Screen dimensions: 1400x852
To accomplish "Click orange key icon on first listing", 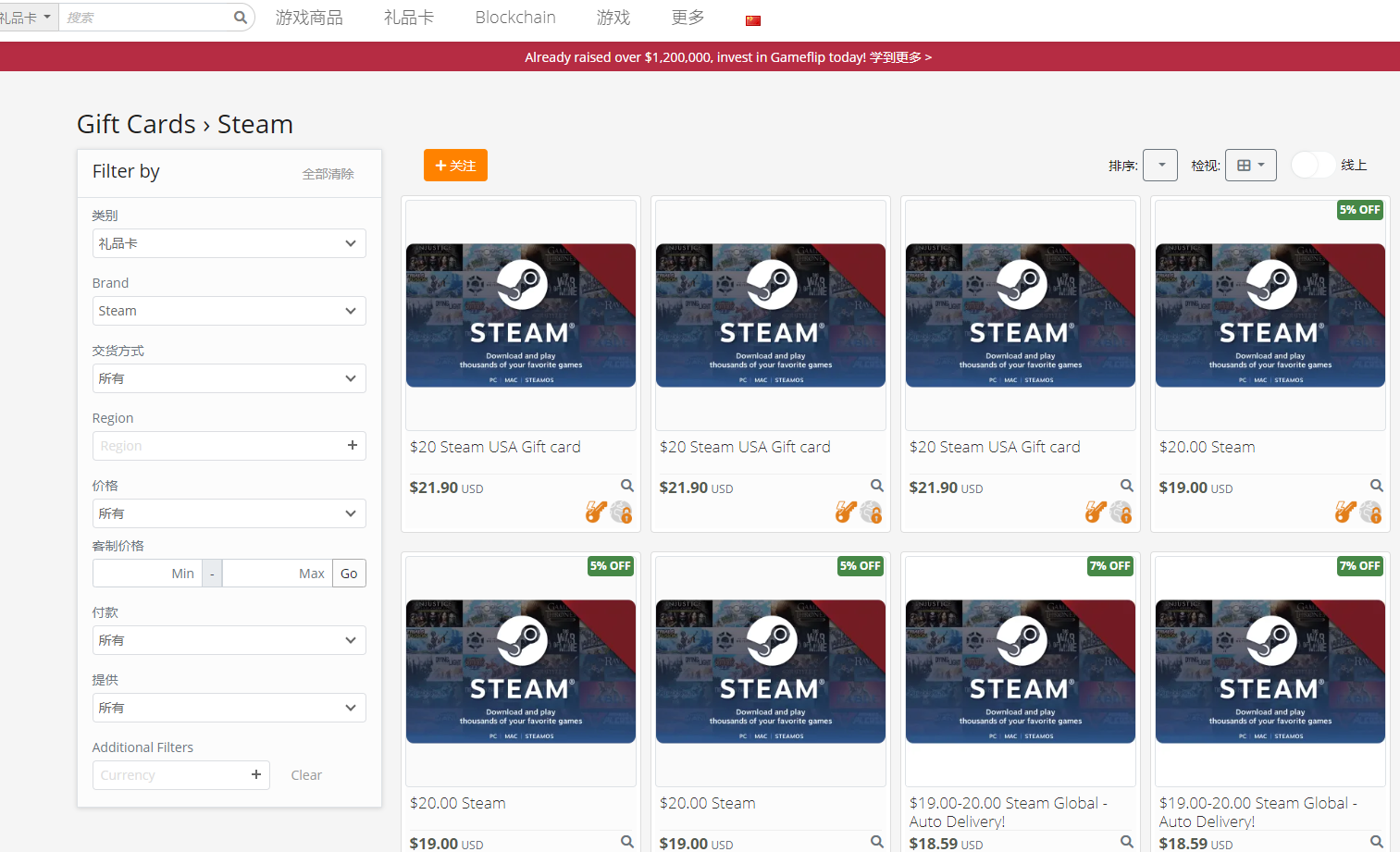I will 596,512.
